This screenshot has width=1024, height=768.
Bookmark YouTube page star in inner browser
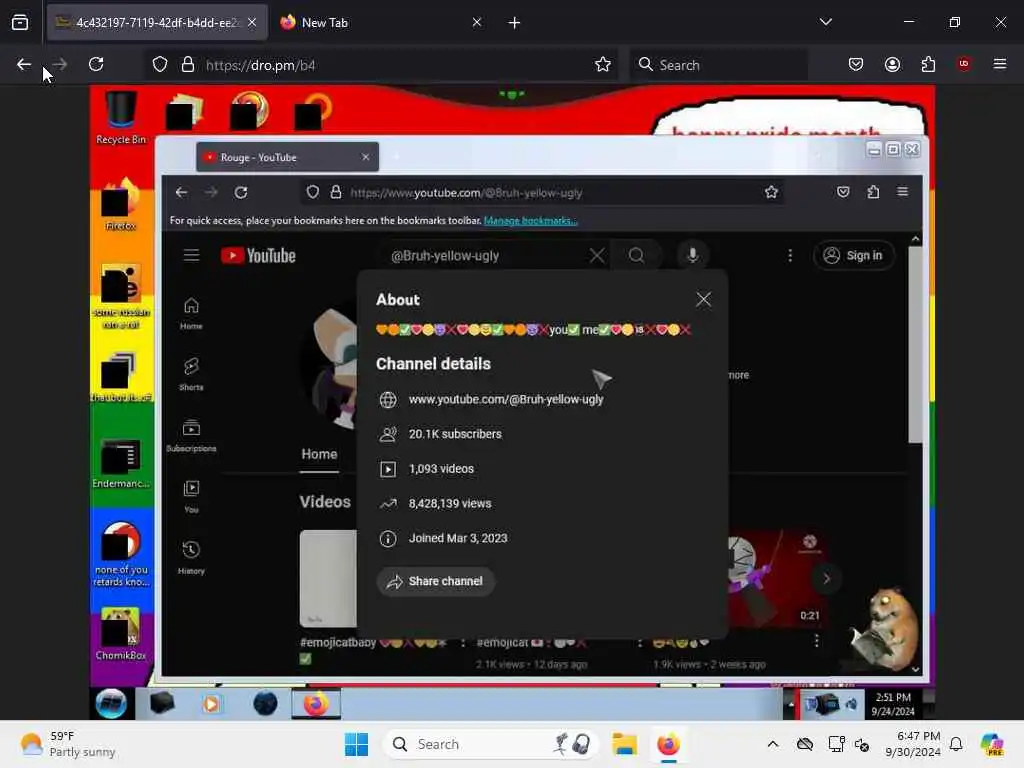tap(771, 192)
